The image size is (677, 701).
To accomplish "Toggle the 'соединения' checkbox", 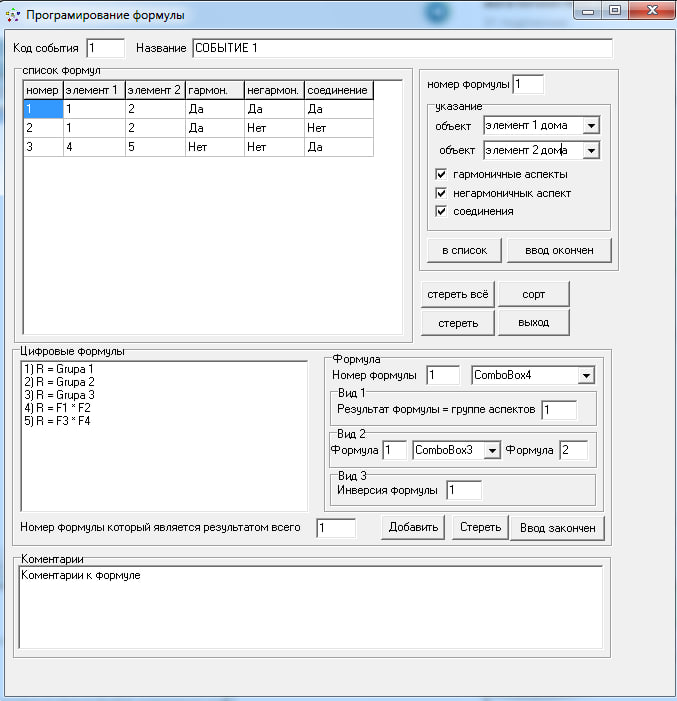I will (442, 211).
